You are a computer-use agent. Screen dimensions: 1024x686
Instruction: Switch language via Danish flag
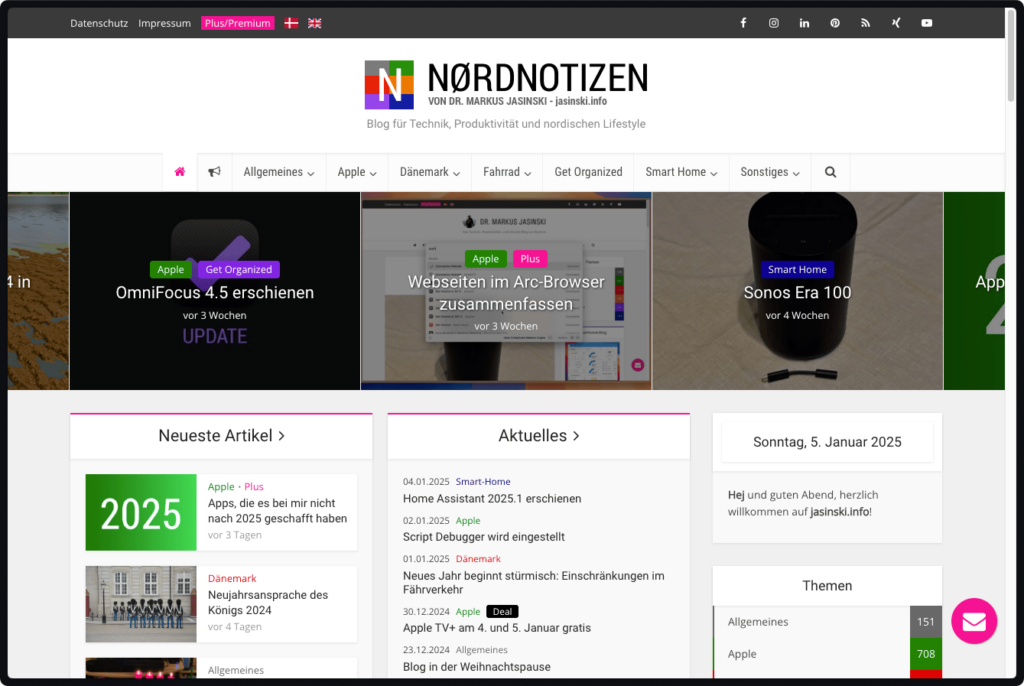tap(291, 23)
